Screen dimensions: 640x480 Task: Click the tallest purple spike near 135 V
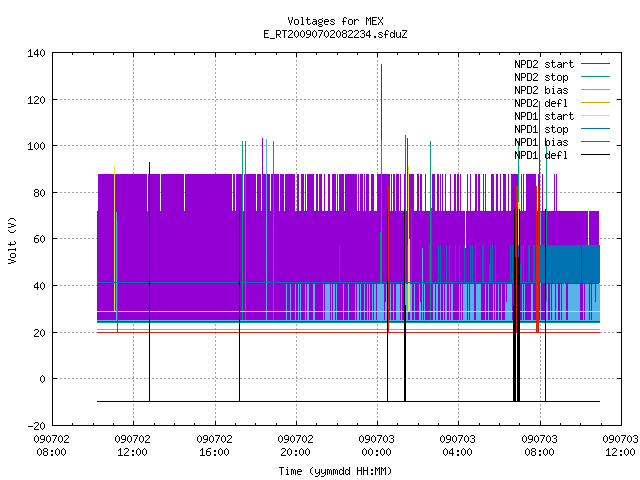pos(382,102)
